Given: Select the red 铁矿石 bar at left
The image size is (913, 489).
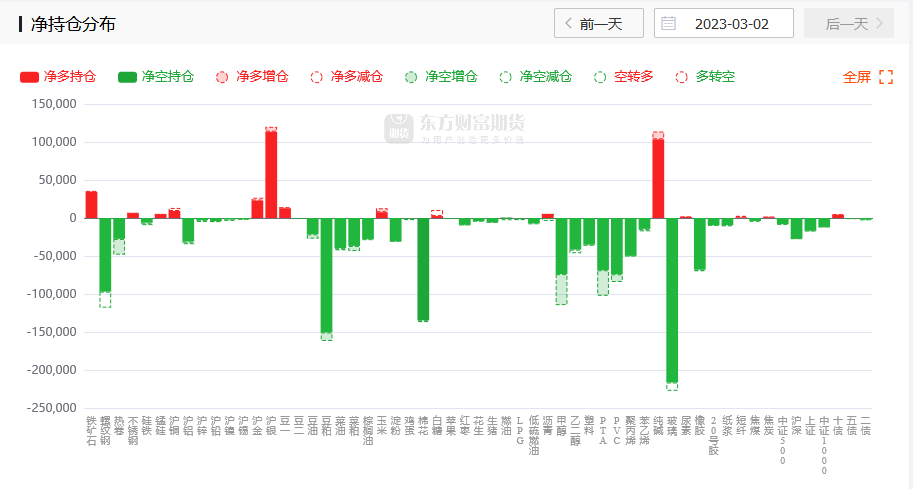Looking at the screenshot, I should pyautogui.click(x=91, y=204).
